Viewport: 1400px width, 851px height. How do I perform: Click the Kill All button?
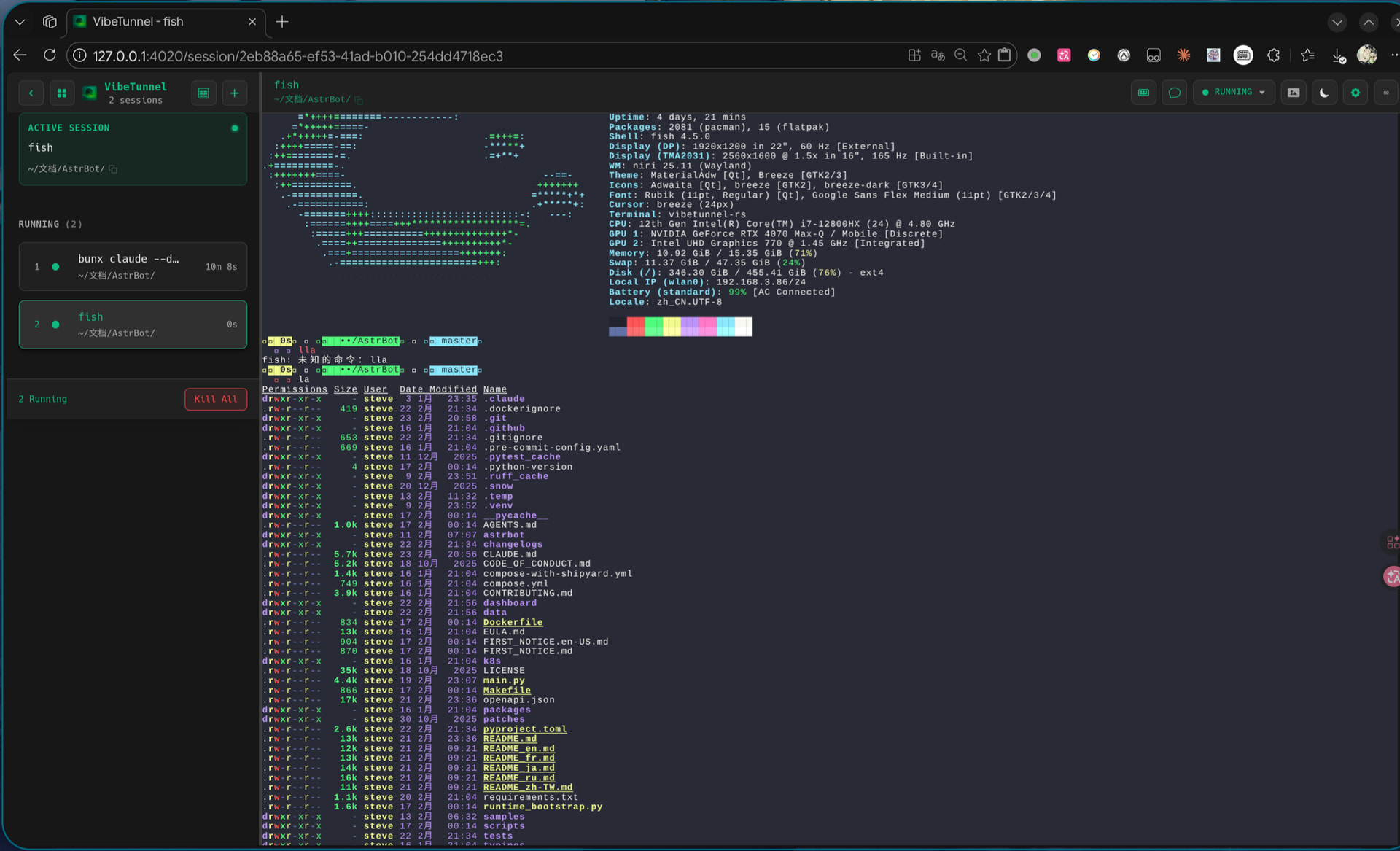[216, 399]
